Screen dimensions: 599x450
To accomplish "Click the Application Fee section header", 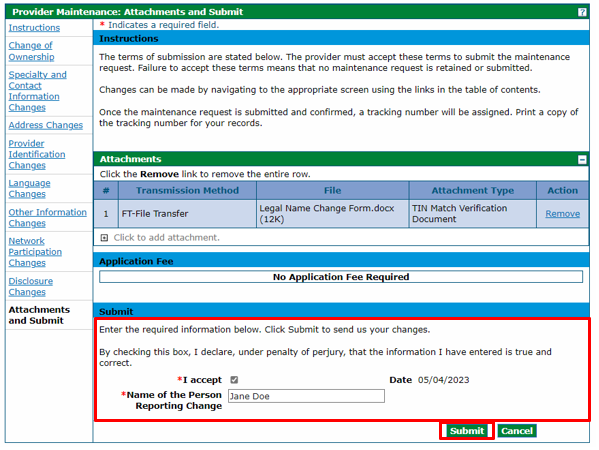I will [x=341, y=261].
